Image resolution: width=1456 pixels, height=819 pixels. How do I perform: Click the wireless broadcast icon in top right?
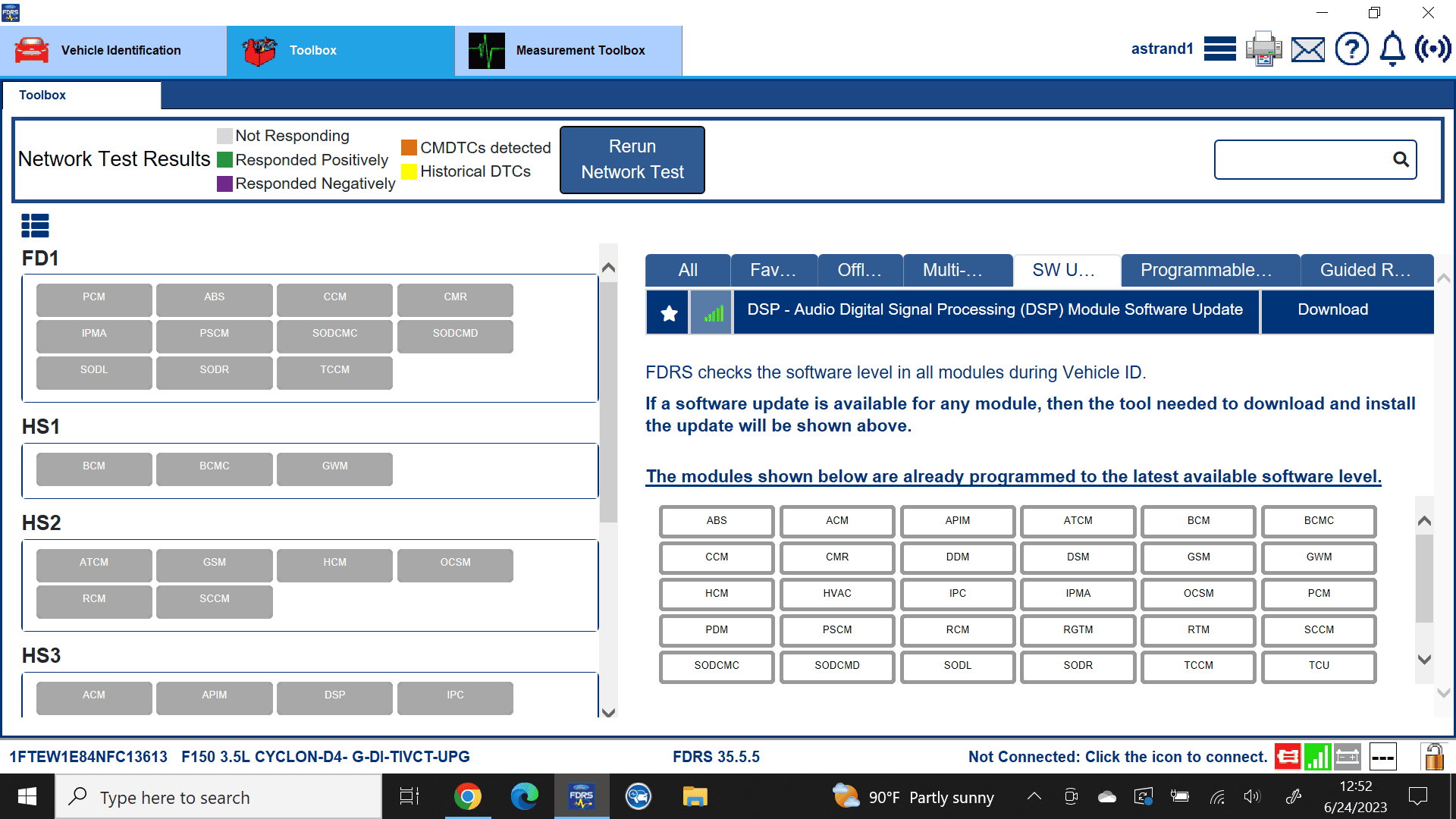point(1433,49)
